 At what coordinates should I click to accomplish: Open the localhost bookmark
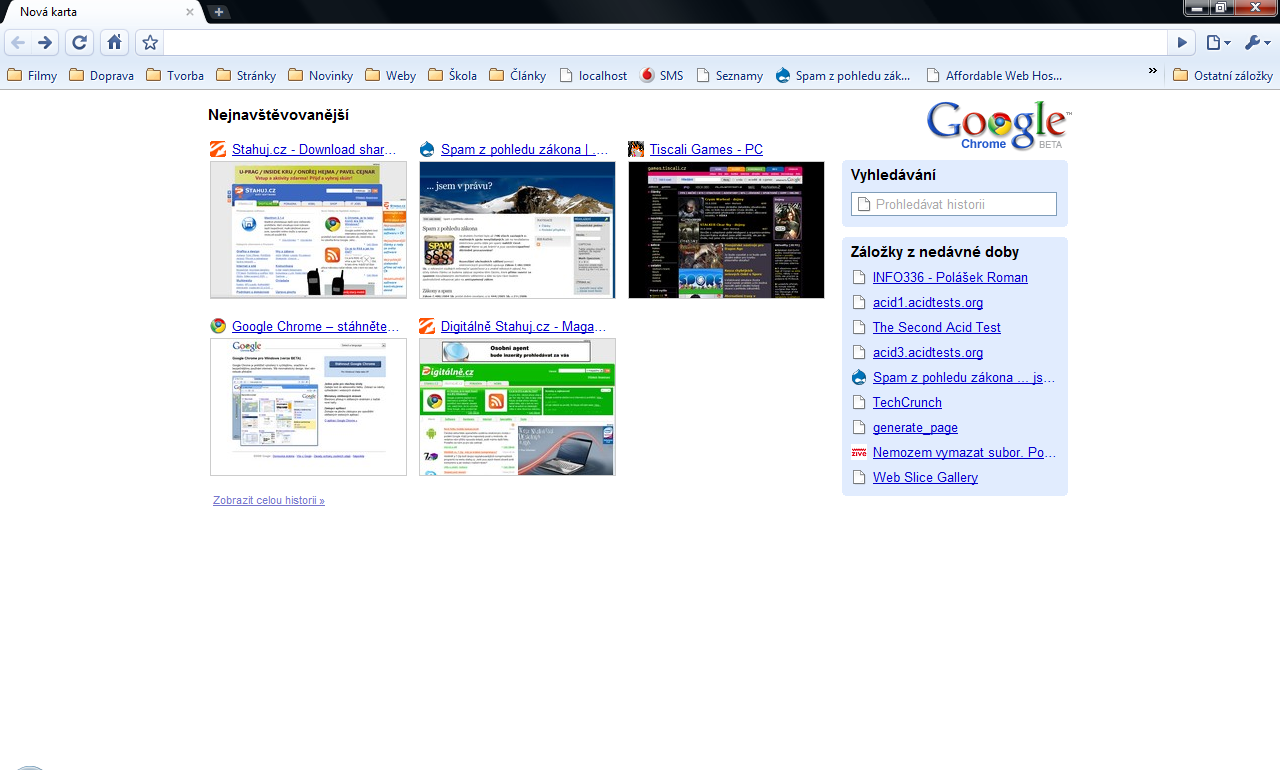click(593, 75)
